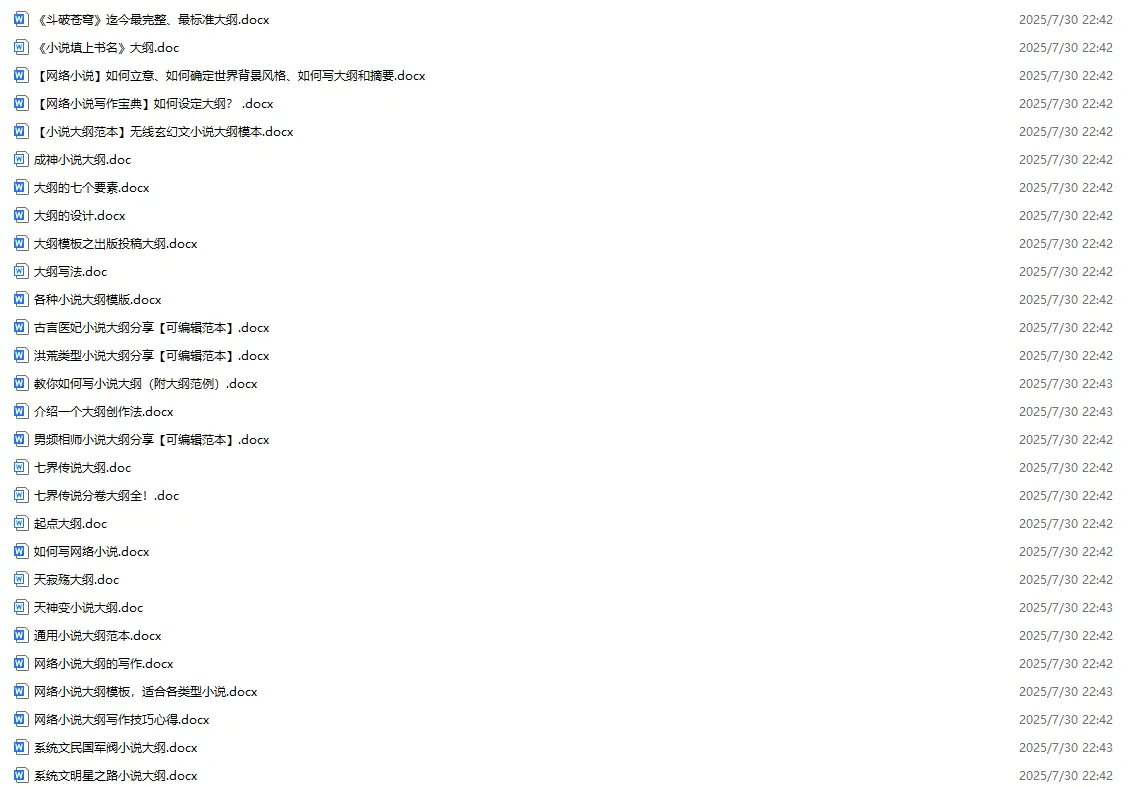Screen dimensions: 1147x788
Task: Click Word icon beside 成神小说大纲.doc
Action: pyautogui.click(x=20, y=160)
